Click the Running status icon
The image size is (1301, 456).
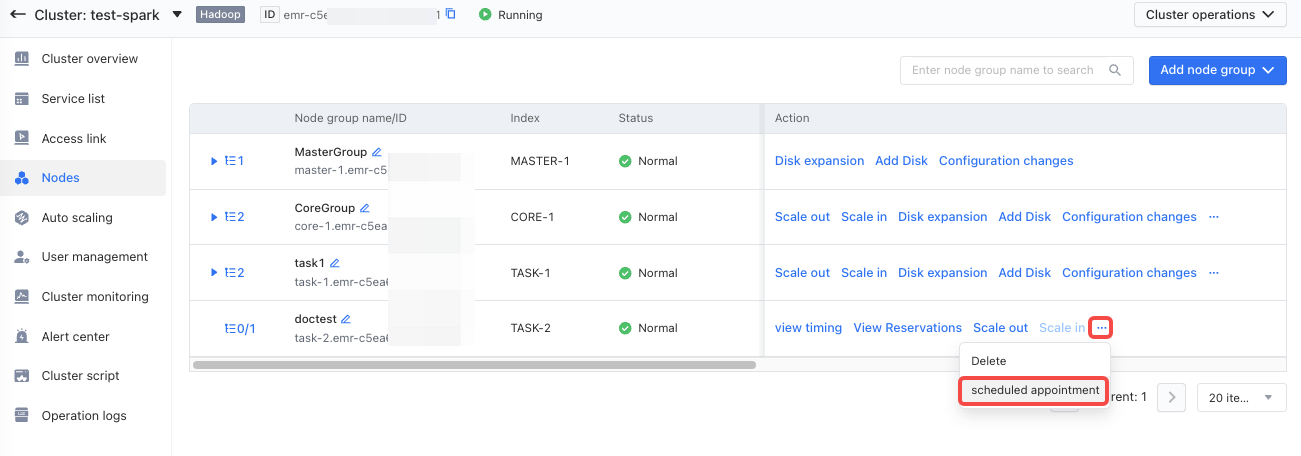tap(485, 15)
